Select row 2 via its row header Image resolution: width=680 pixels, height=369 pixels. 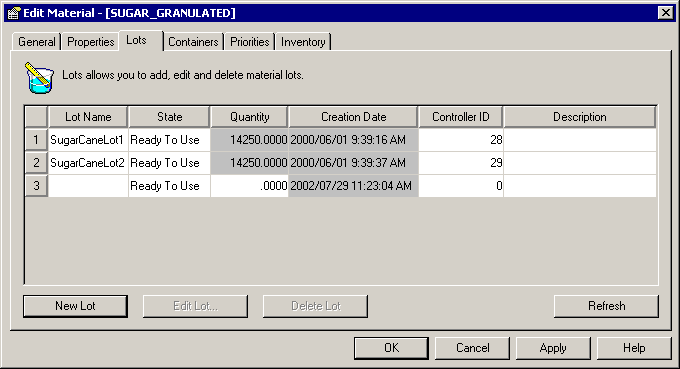(36, 163)
